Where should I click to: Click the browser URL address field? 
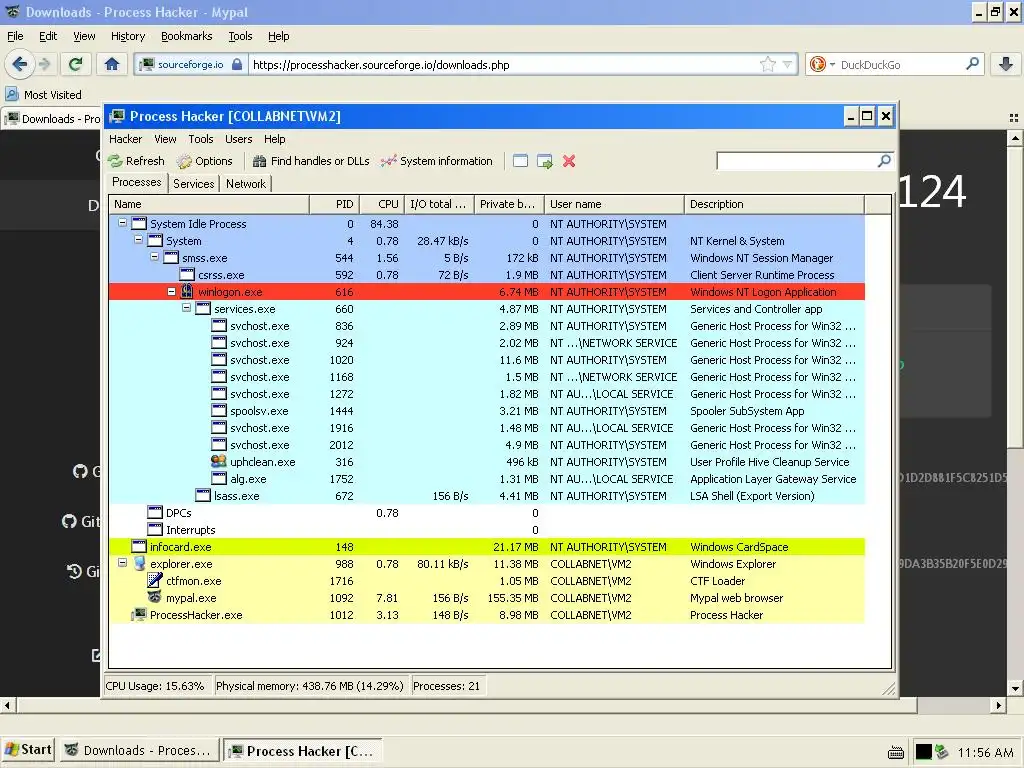503,64
